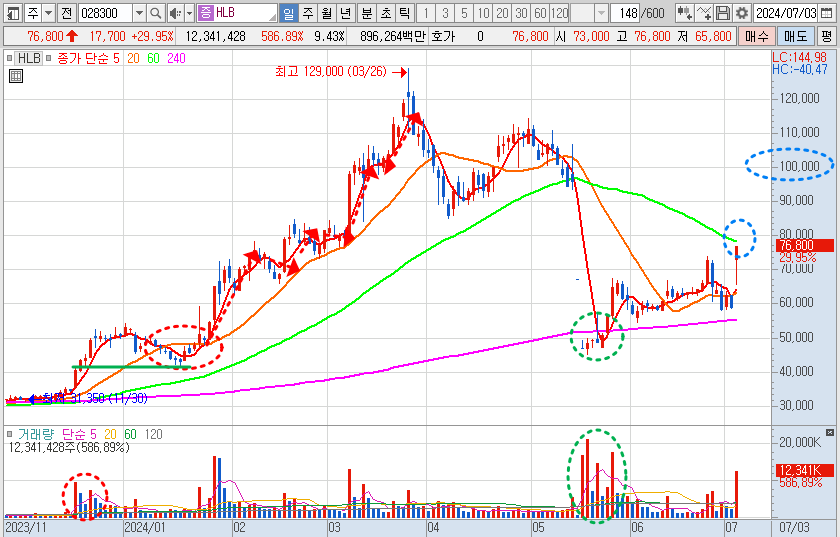Click the '매도' sell button

(x=796, y=36)
